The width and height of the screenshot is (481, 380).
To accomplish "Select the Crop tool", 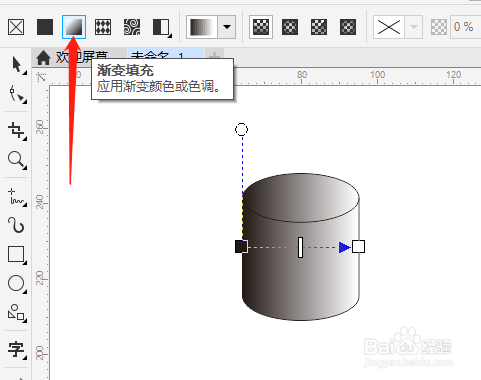I will tap(17, 131).
